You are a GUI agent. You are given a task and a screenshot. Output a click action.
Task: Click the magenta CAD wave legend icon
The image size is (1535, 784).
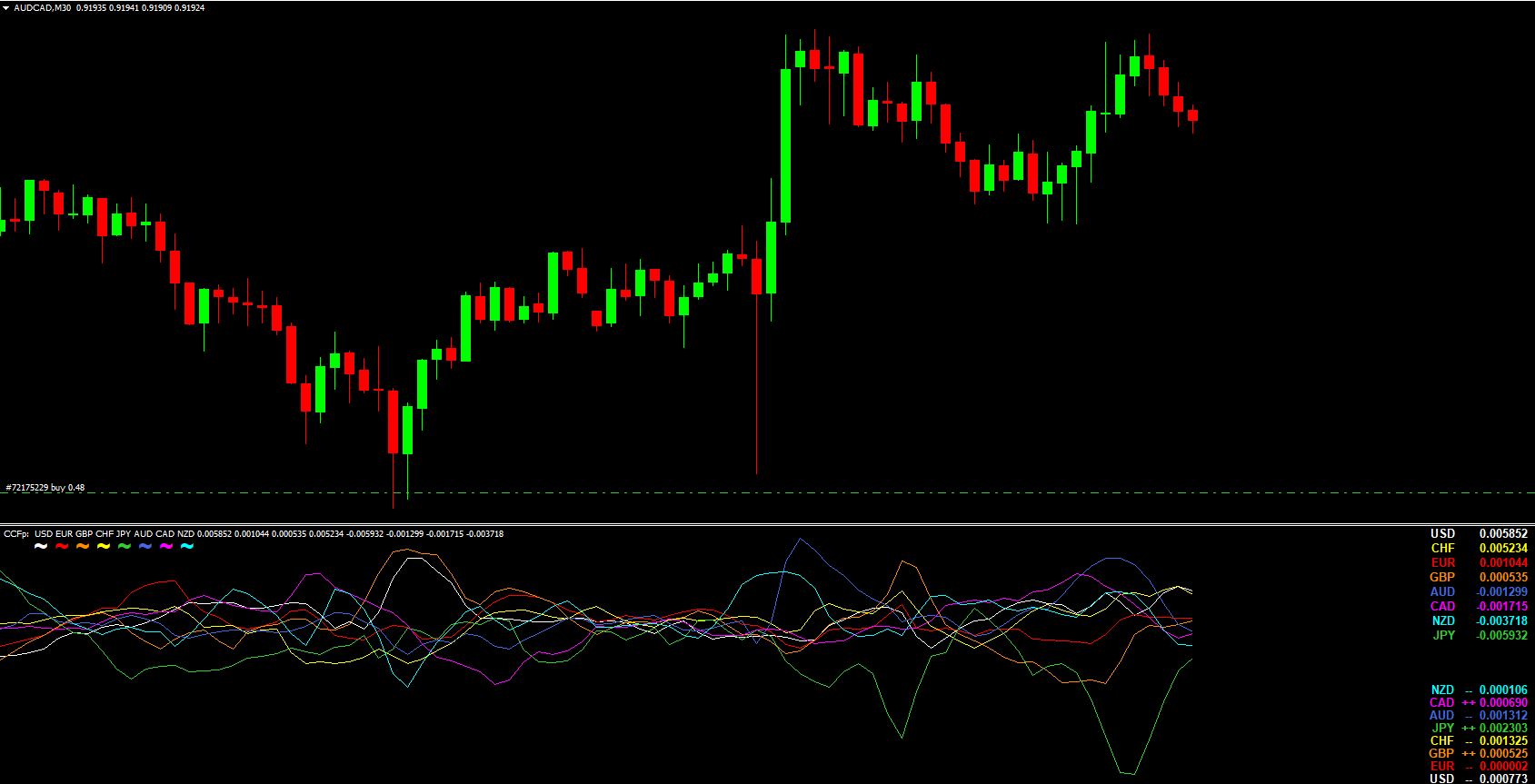(166, 546)
